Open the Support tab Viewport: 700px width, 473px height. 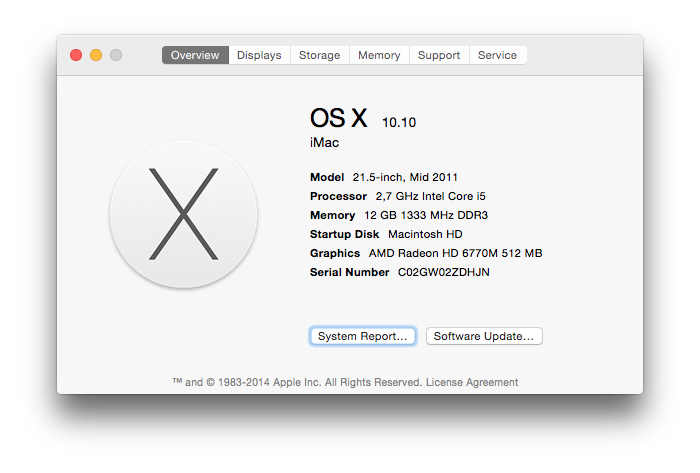pyautogui.click(x=439, y=55)
